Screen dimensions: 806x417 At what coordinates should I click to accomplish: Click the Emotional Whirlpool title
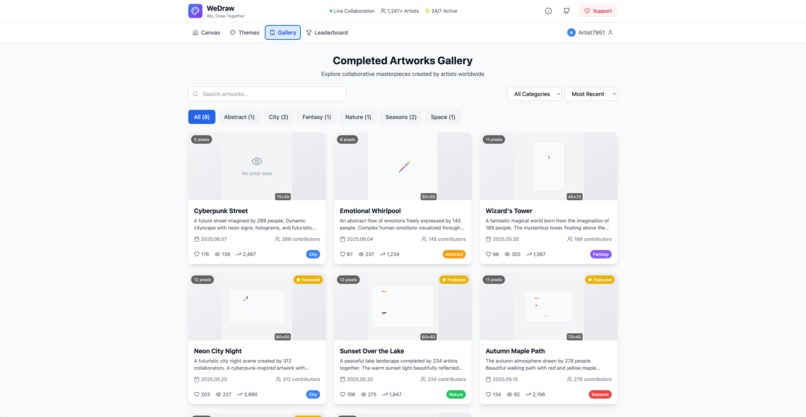coord(370,211)
